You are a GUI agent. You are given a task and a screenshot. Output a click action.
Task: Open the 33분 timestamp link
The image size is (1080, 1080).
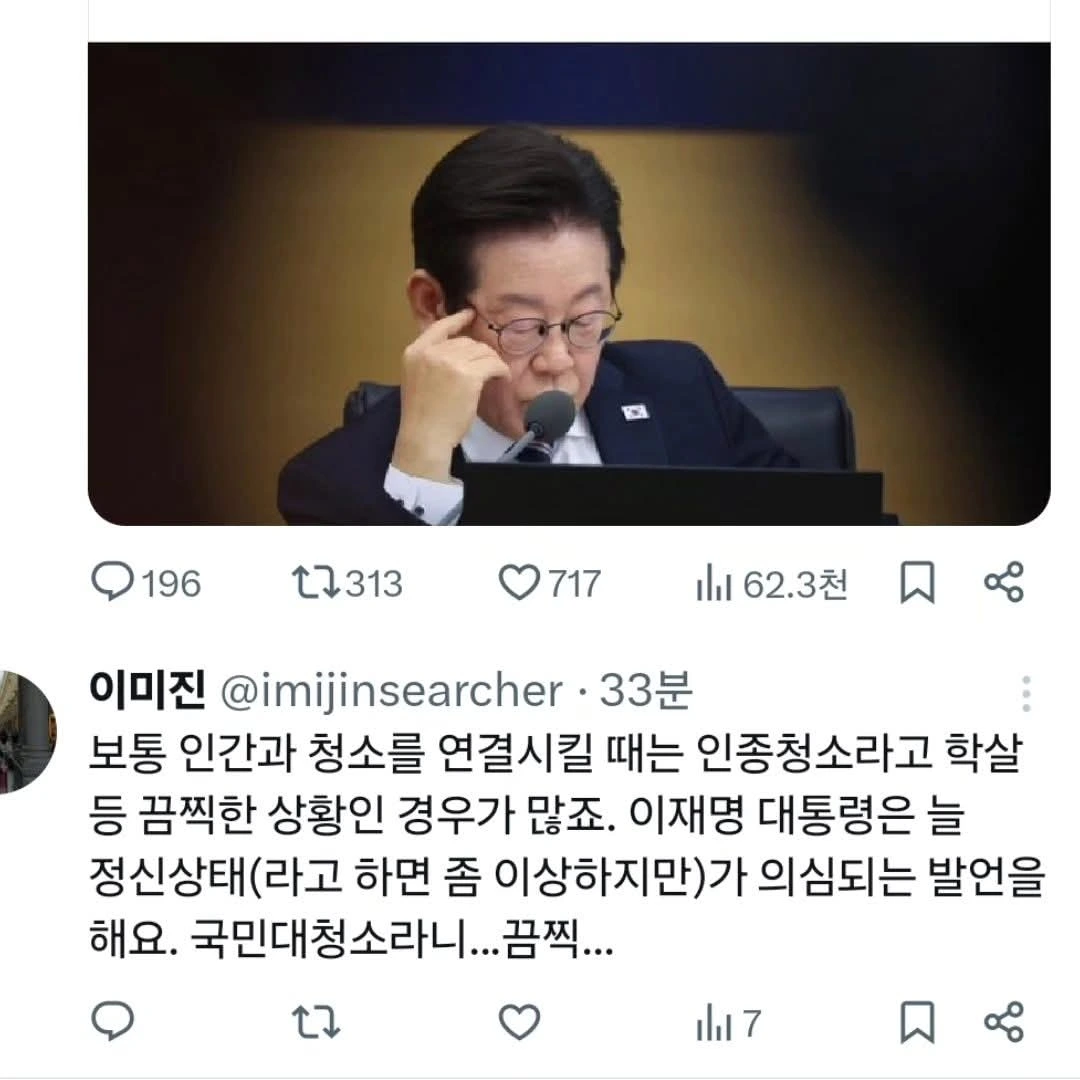pyautogui.click(x=645, y=690)
